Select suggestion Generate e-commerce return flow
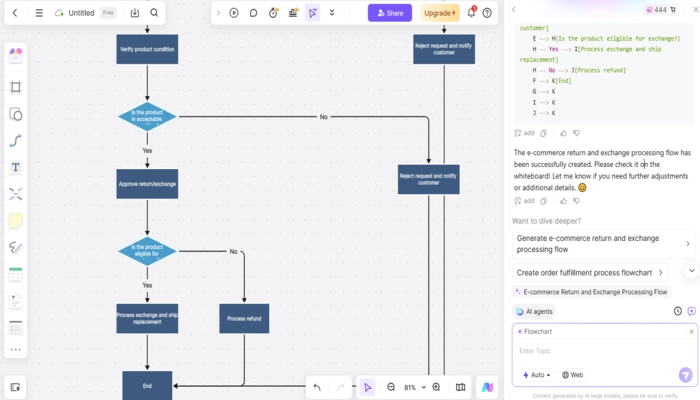The height and width of the screenshot is (400, 700). point(604,244)
